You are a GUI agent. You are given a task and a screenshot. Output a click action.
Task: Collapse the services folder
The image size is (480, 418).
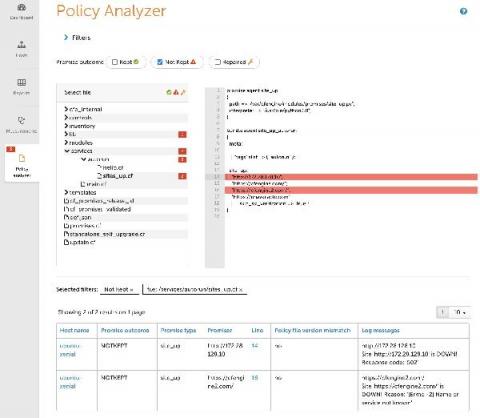pyautogui.click(x=66, y=151)
